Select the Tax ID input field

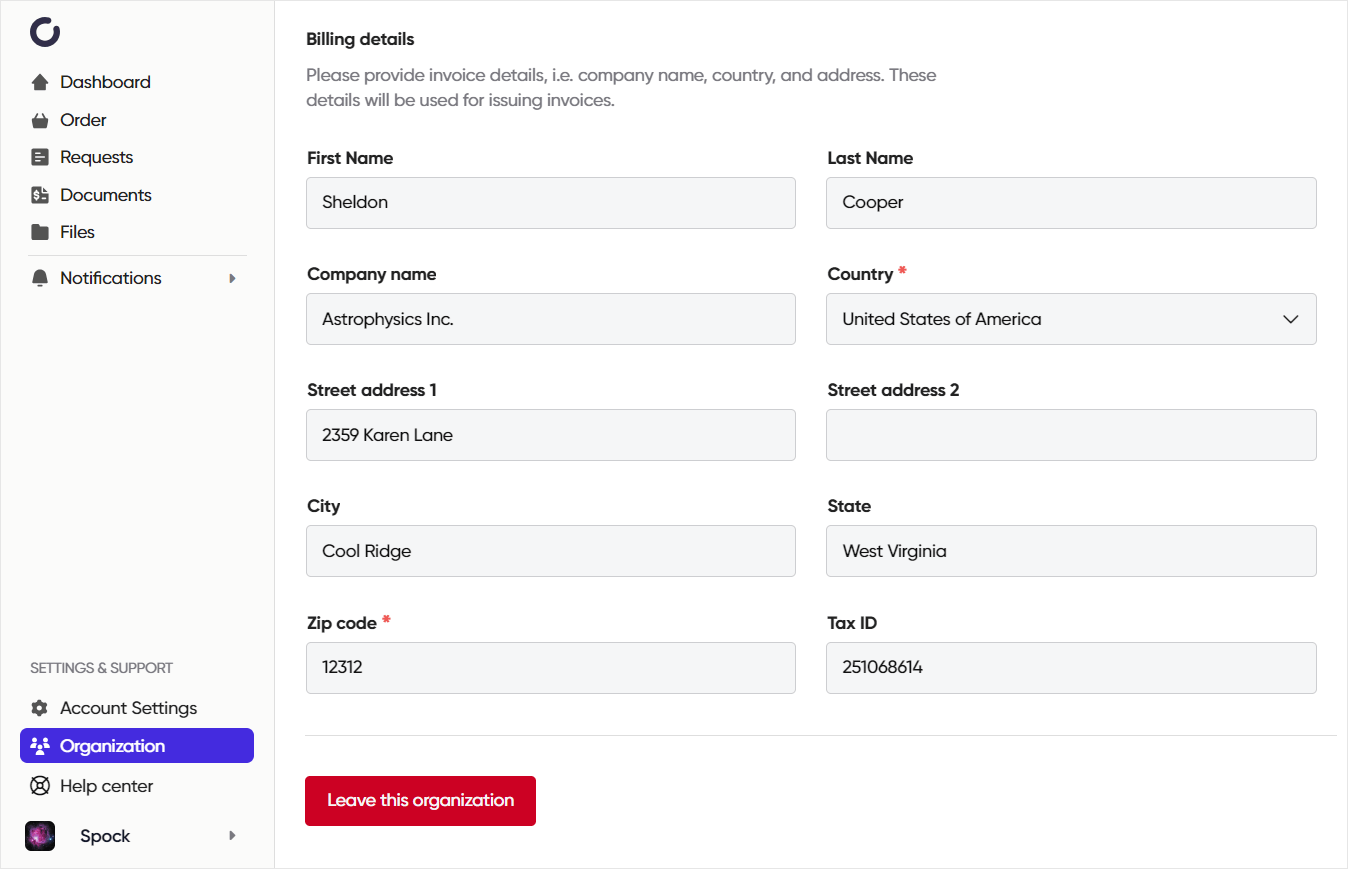click(1070, 667)
